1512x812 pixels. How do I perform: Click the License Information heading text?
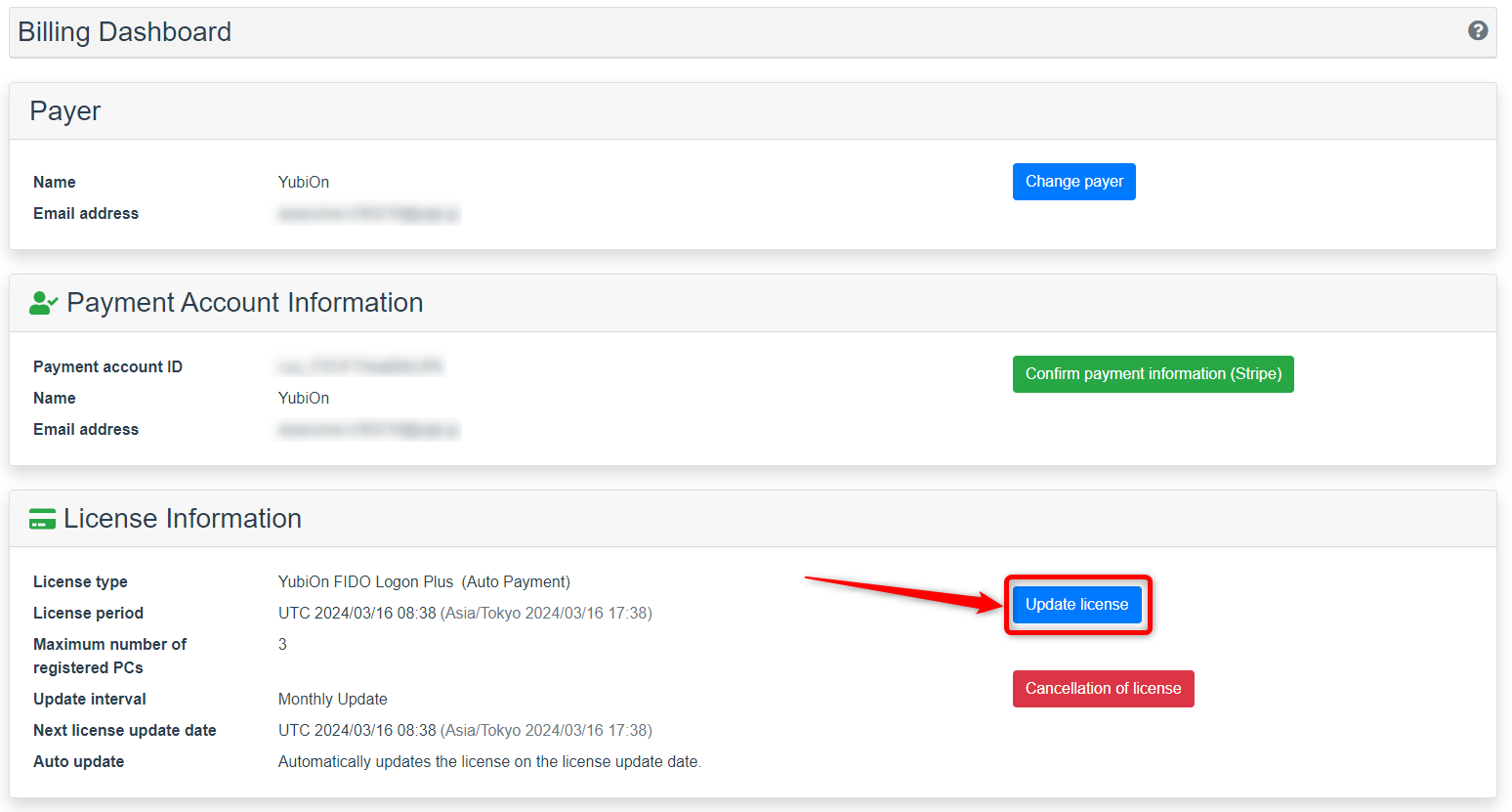tap(183, 519)
